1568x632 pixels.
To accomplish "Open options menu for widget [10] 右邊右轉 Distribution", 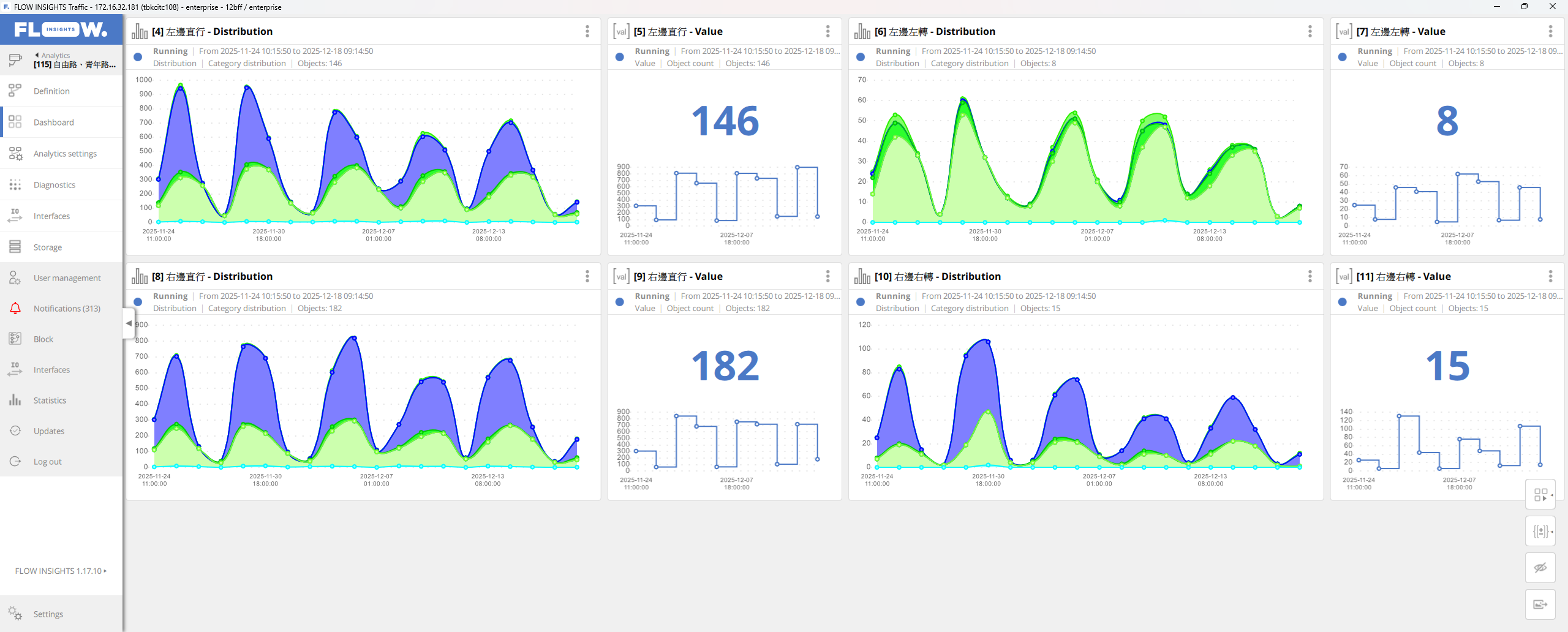I will [1310, 276].
